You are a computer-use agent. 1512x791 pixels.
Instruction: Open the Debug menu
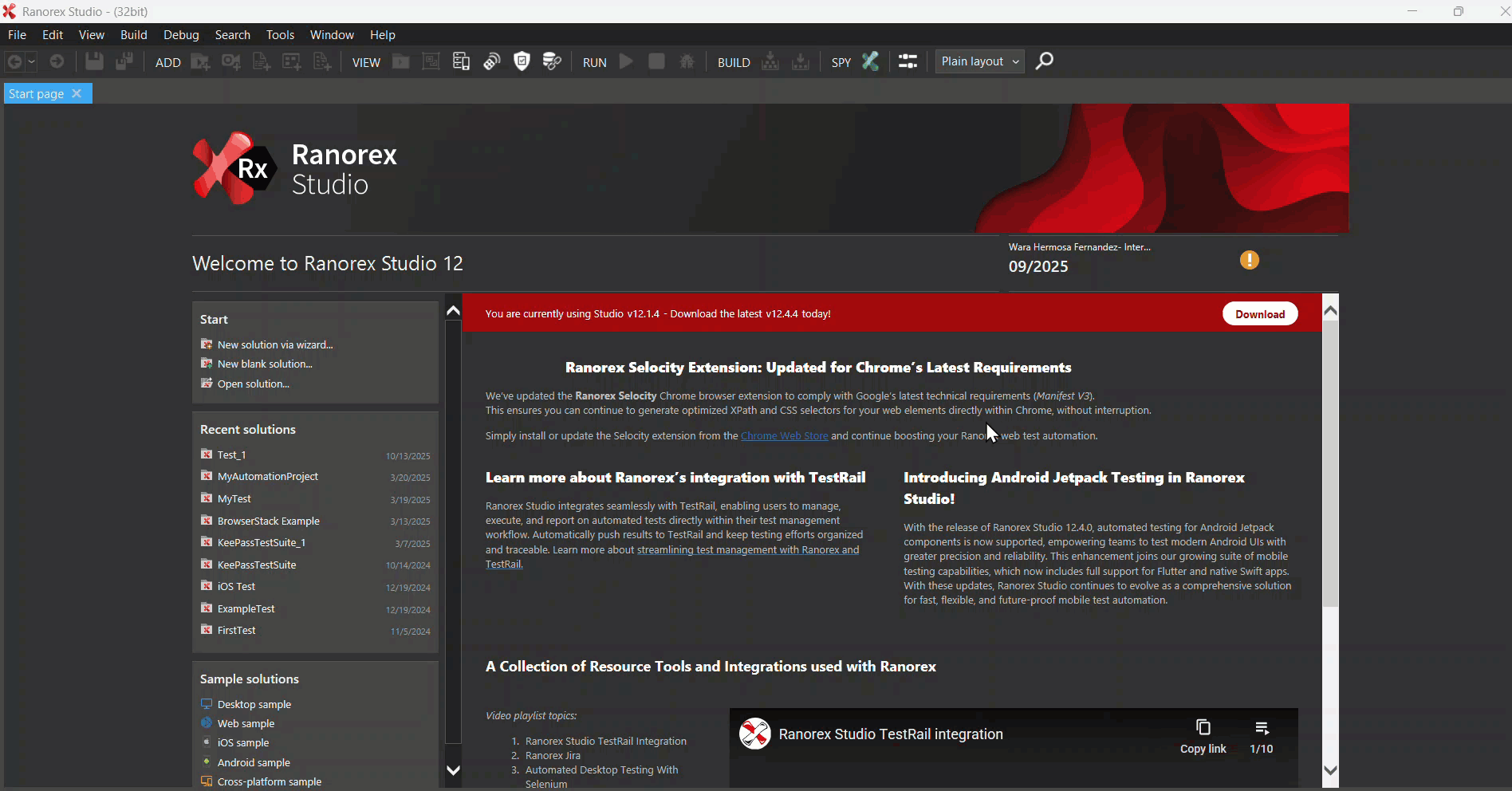coord(181,35)
